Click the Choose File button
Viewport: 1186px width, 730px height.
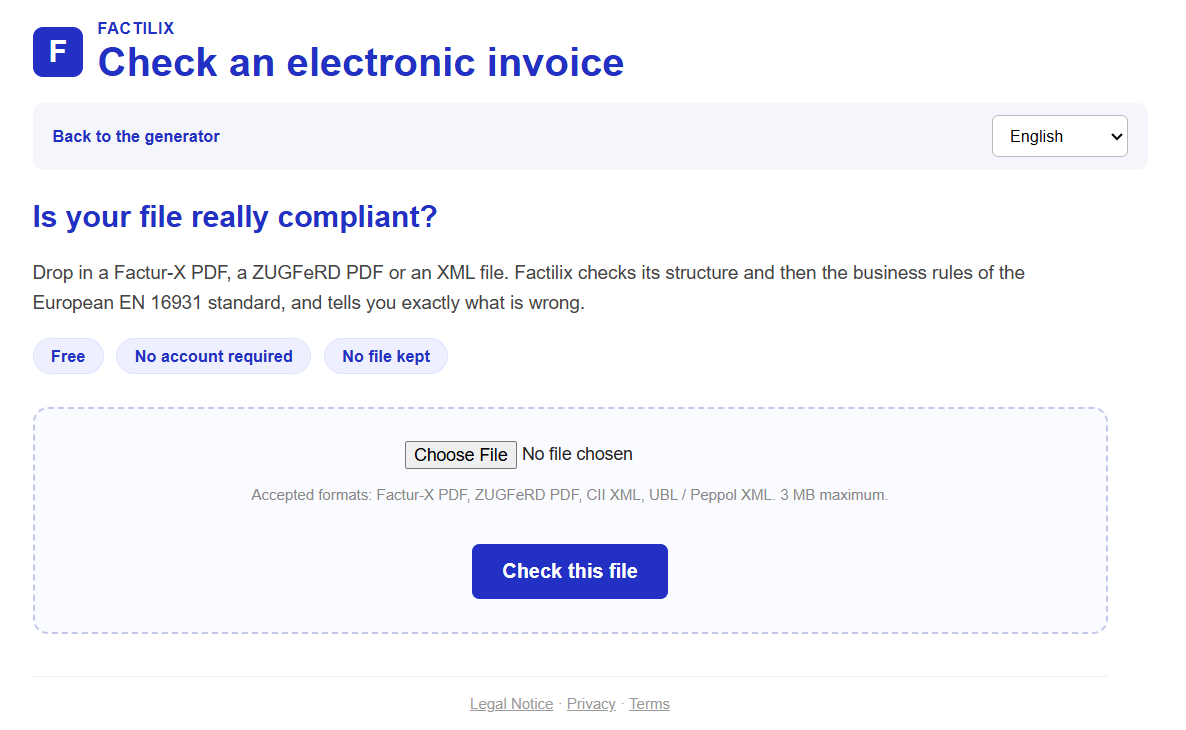click(x=461, y=455)
